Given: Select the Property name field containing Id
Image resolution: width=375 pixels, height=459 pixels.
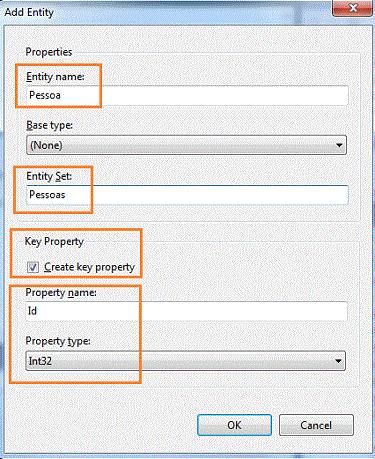Looking at the screenshot, I should [186, 311].
